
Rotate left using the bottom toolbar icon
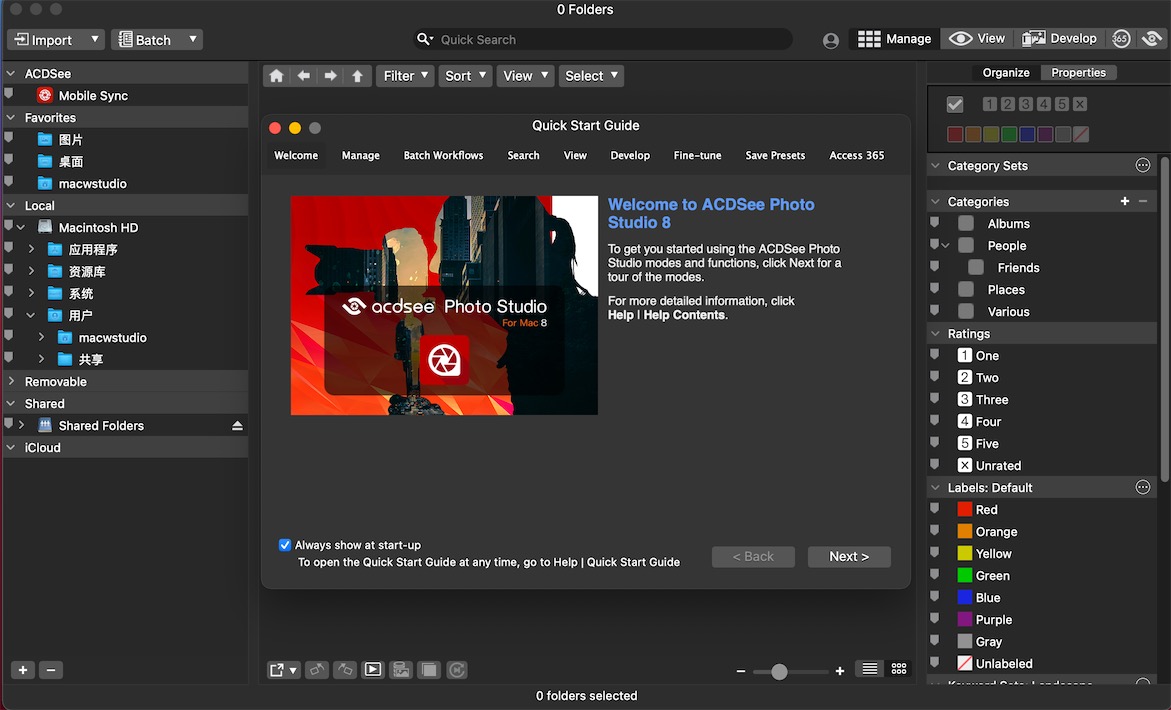click(x=317, y=670)
